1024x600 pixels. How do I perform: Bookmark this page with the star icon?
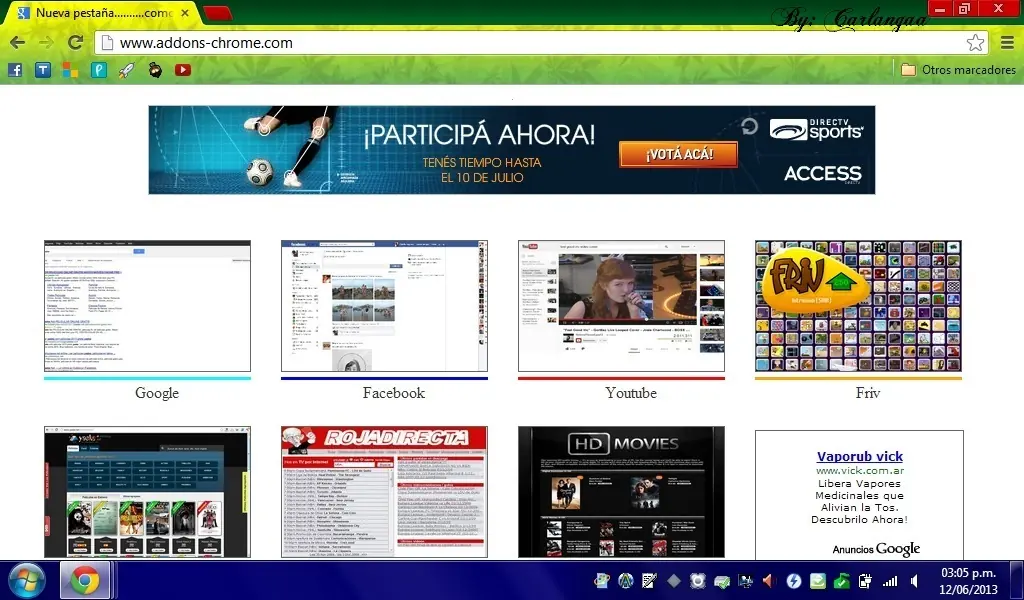(975, 43)
